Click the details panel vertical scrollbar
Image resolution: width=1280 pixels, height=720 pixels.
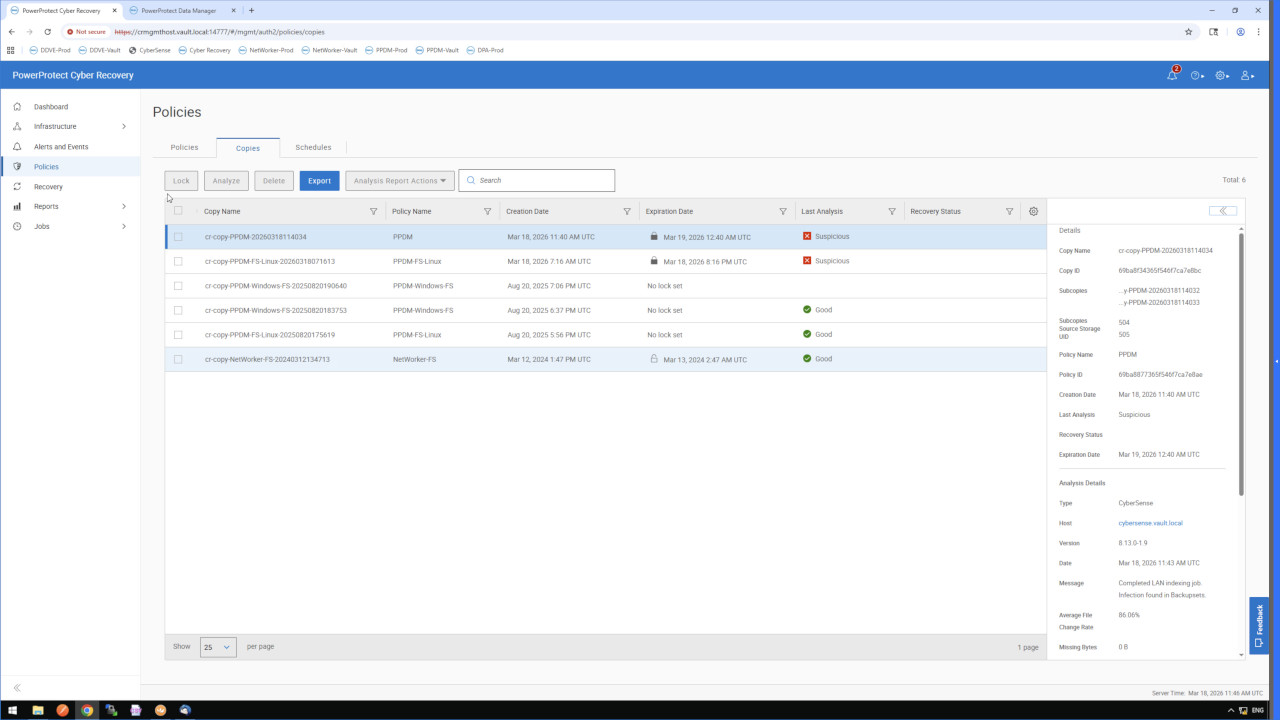[1242, 365]
